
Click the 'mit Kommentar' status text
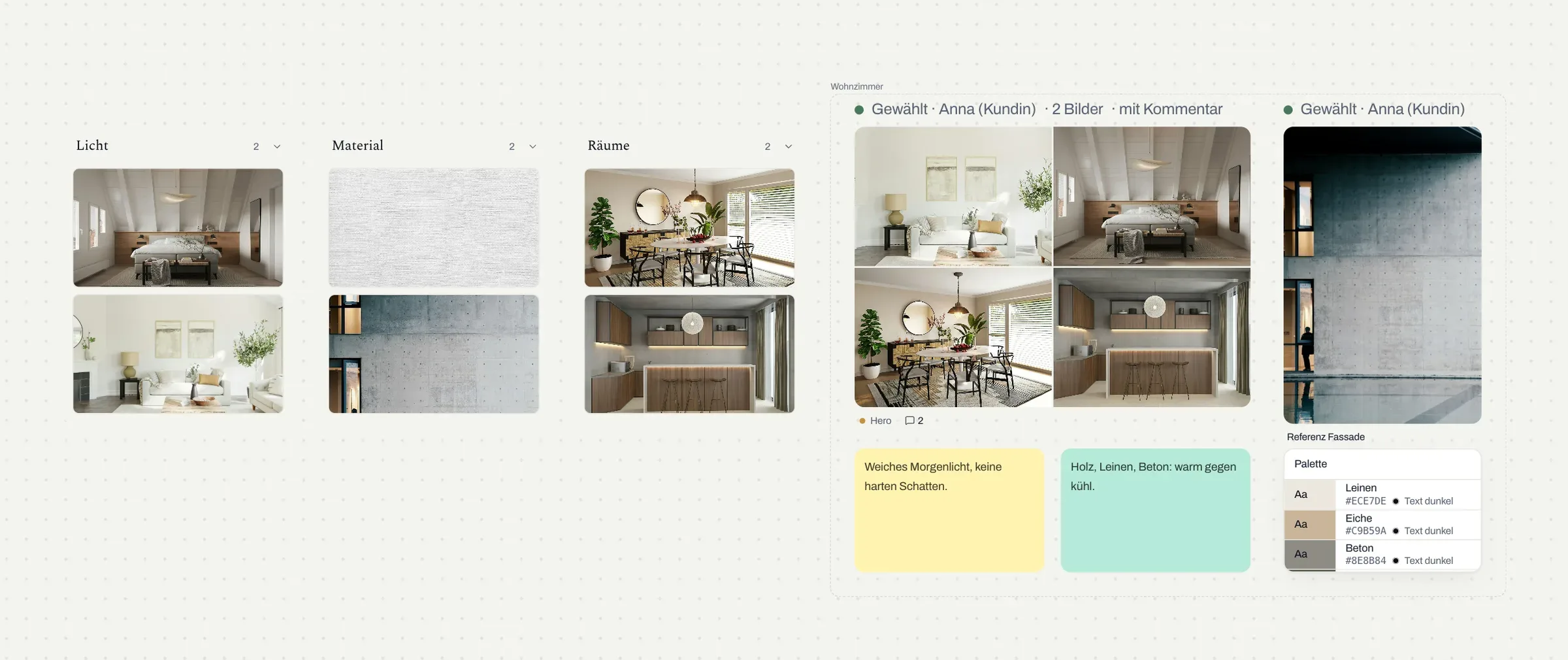(1171, 109)
